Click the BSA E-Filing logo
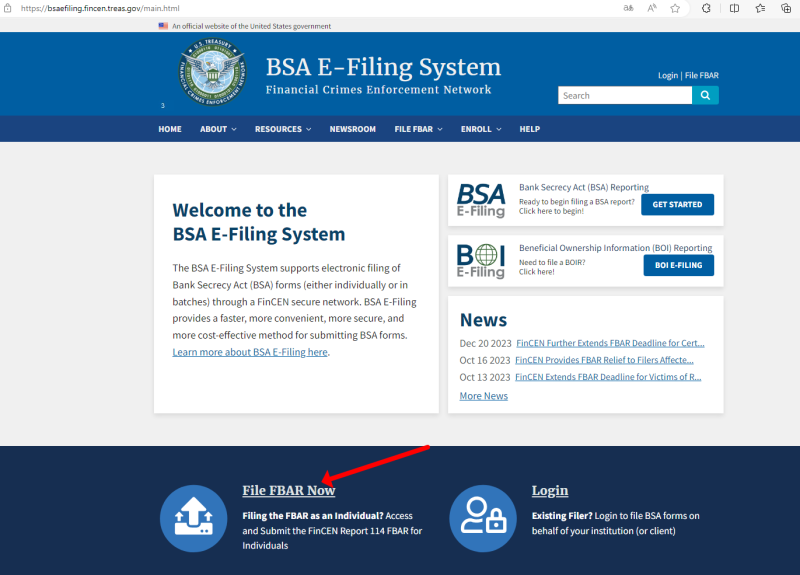The image size is (800, 575). 481,201
